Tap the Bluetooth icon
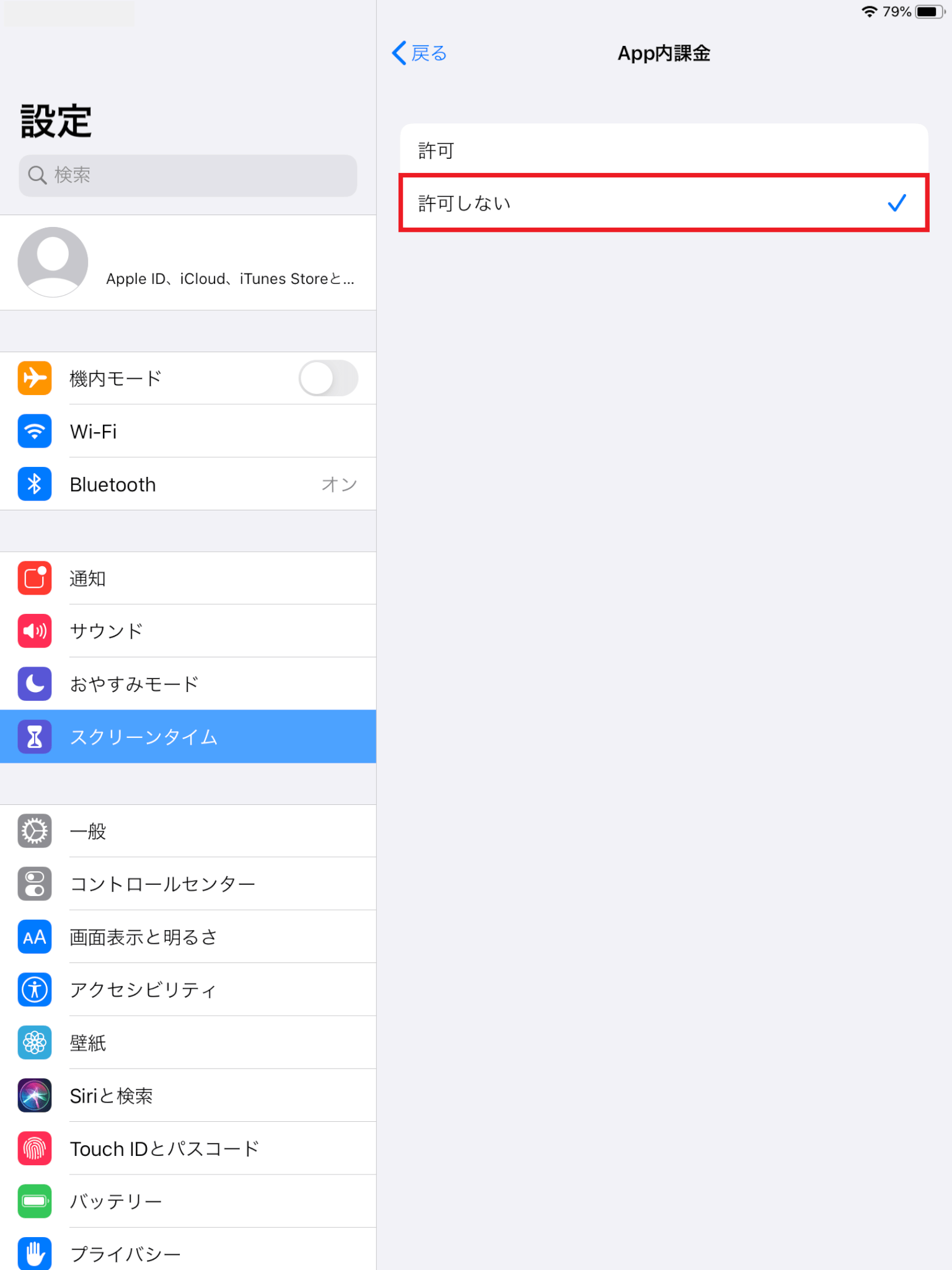This screenshot has width=952, height=1270. coord(35,484)
